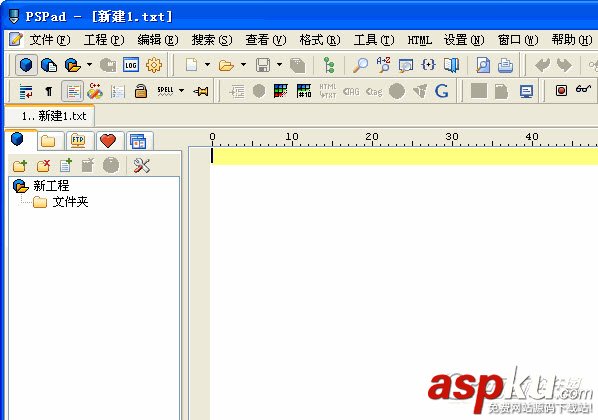Open the 查看(V) menu
Screen dimensions: 598x420
click(266, 40)
